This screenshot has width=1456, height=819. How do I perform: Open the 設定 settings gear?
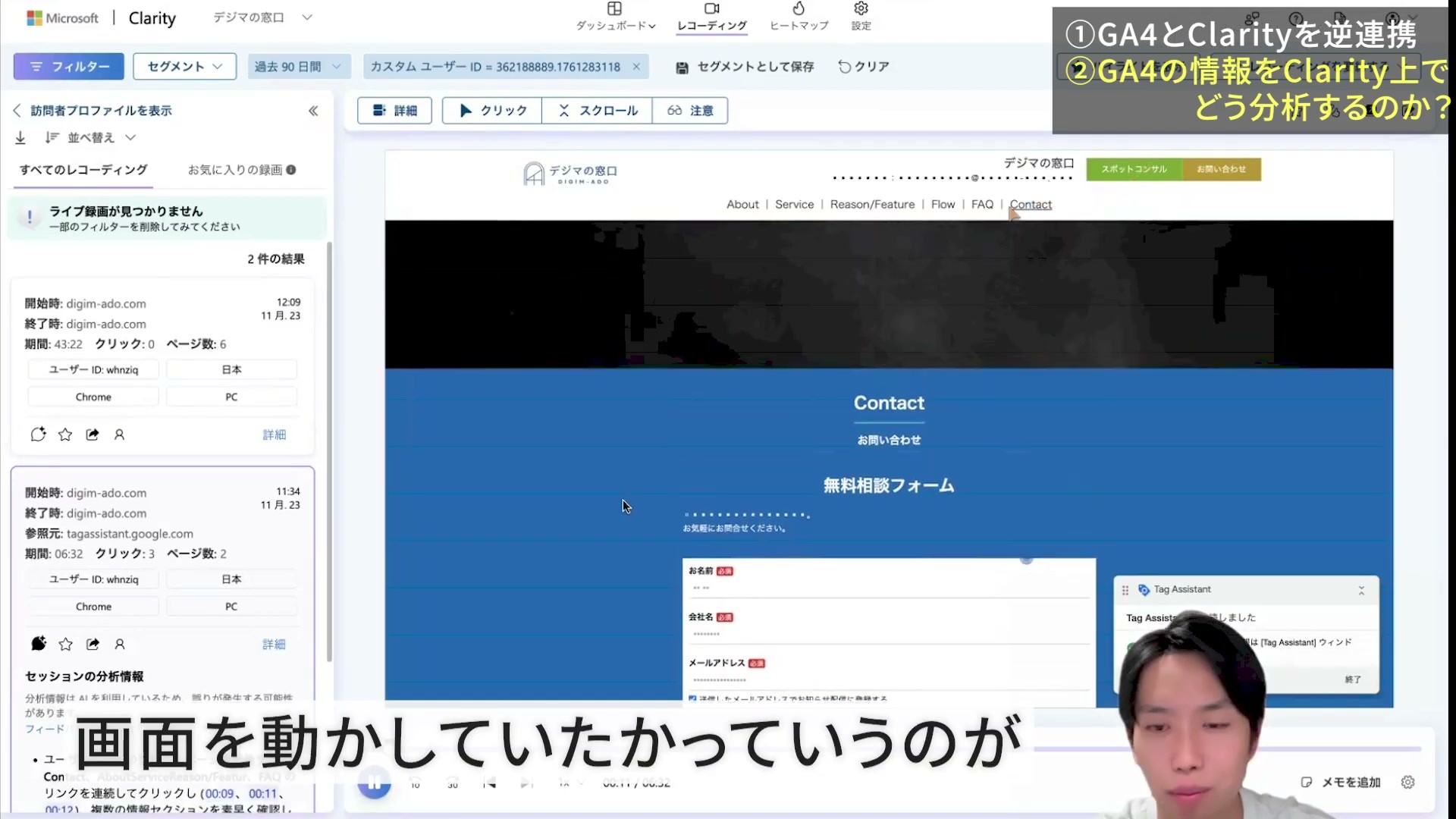861,17
